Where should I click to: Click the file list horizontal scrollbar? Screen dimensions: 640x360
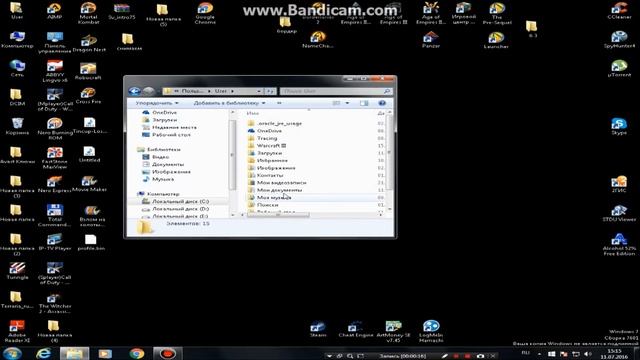point(278,215)
